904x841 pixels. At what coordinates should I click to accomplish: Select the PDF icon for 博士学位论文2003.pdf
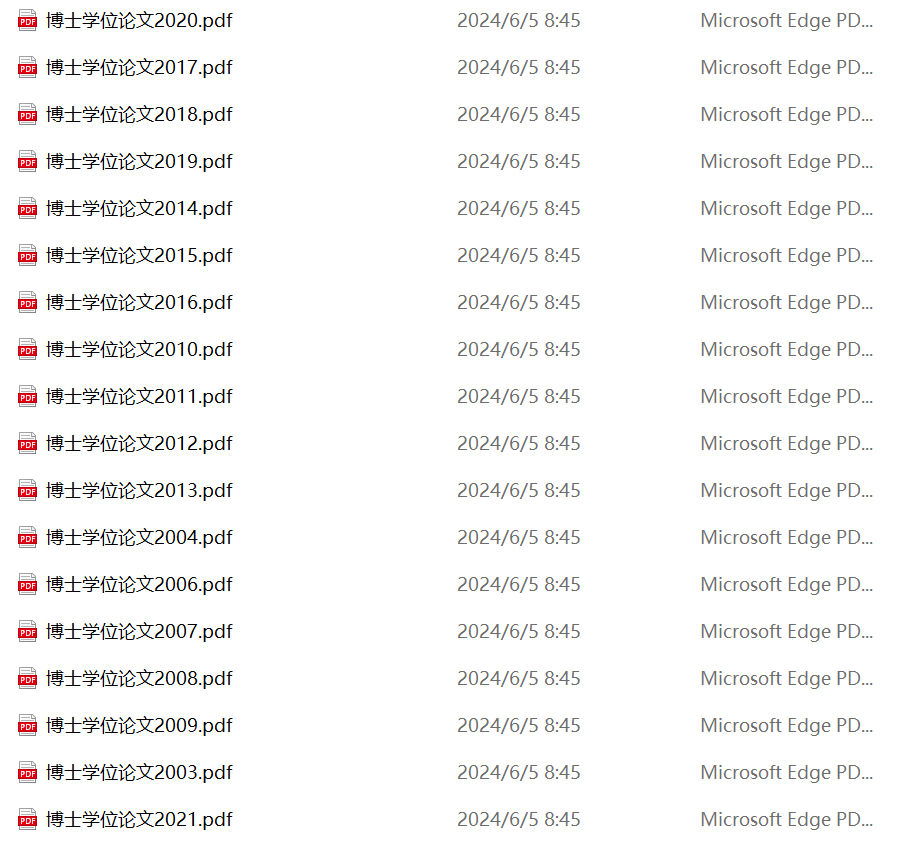point(27,773)
